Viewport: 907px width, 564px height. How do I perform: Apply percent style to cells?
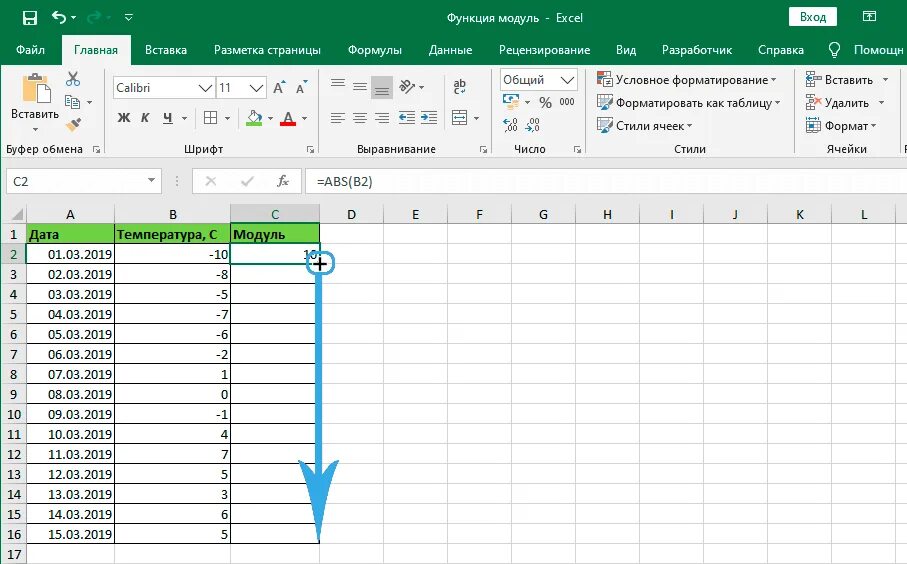point(545,102)
